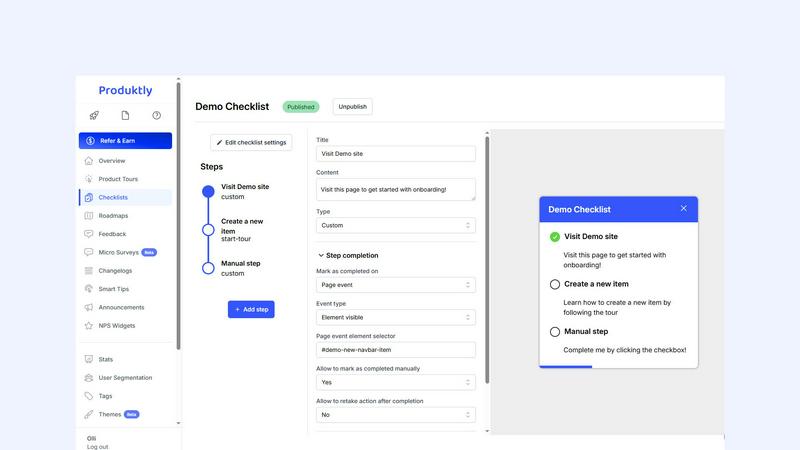The image size is (800, 450).
Task: Click the checklist progress bar in preview
Action: click(618, 366)
